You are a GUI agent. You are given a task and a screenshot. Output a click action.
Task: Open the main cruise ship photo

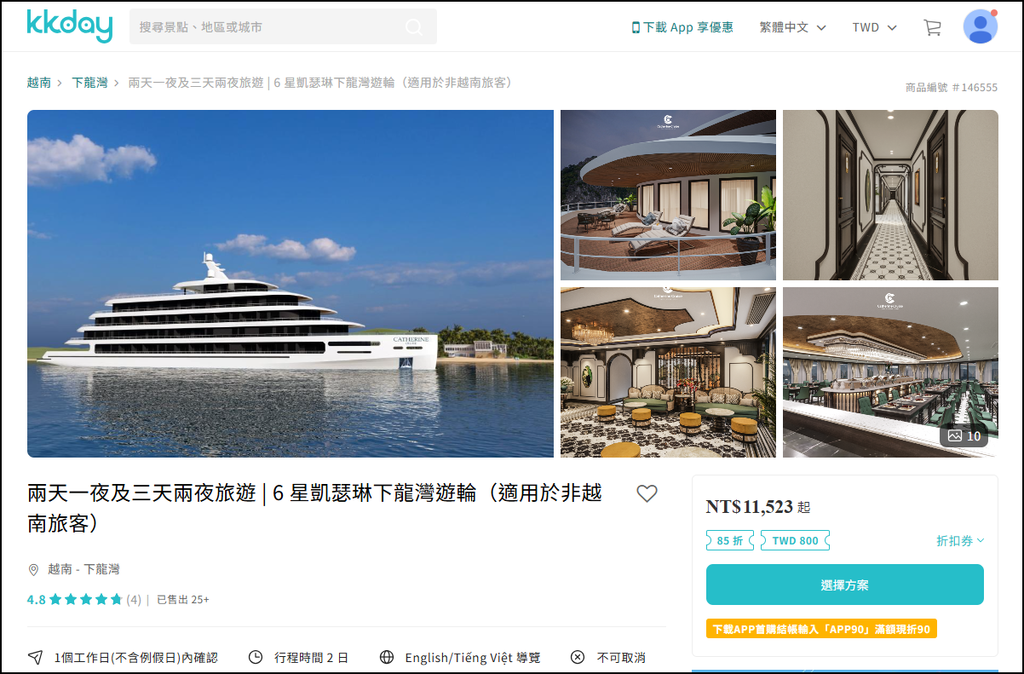(x=290, y=283)
